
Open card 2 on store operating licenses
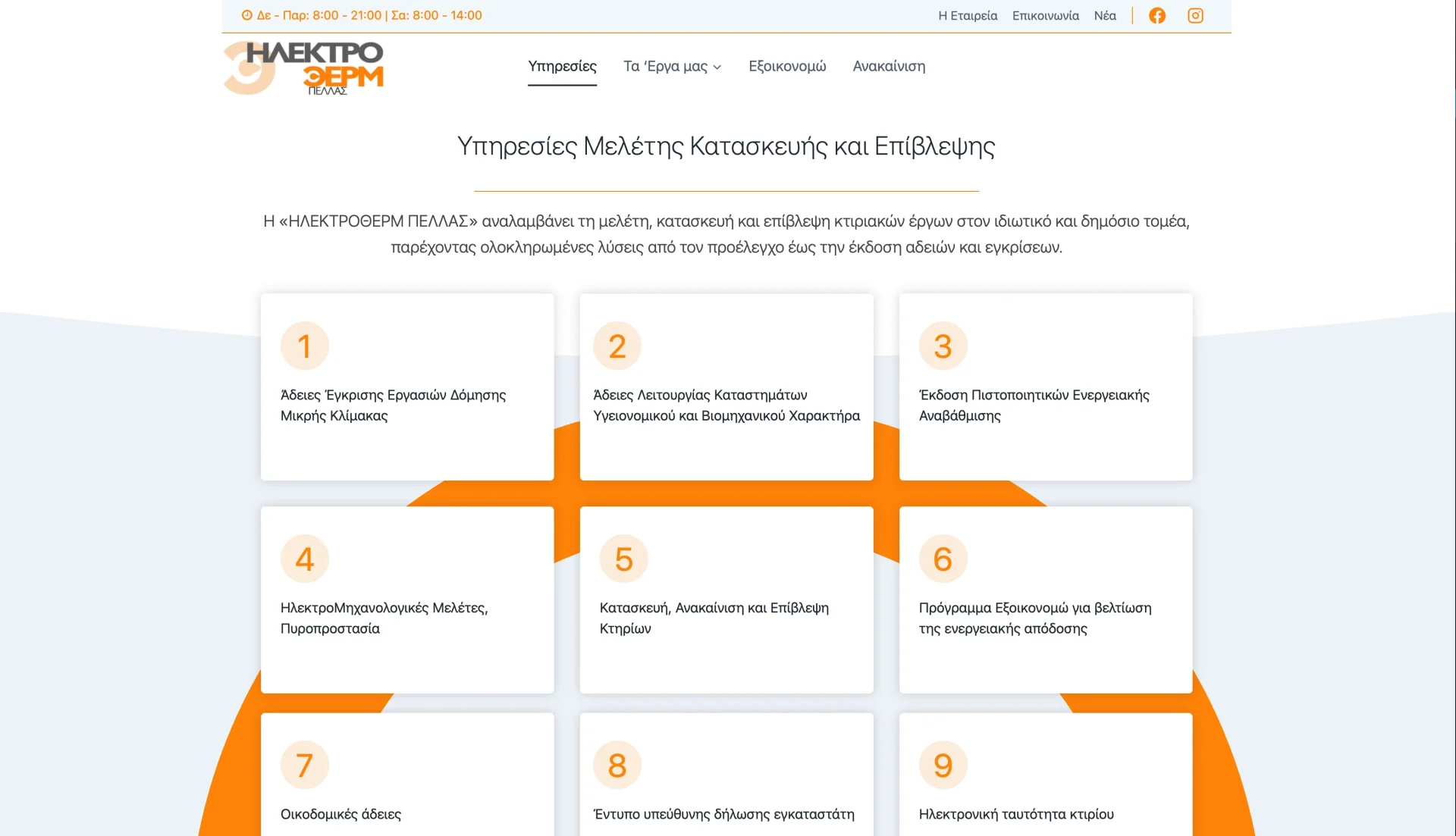tap(726, 387)
